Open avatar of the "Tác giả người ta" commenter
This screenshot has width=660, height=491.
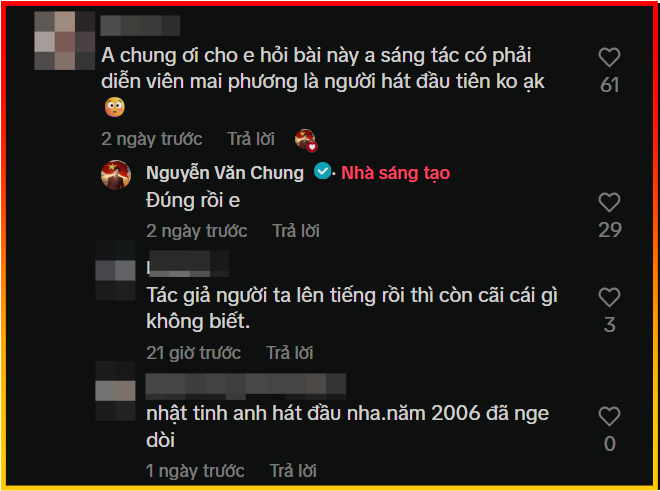pos(116,270)
